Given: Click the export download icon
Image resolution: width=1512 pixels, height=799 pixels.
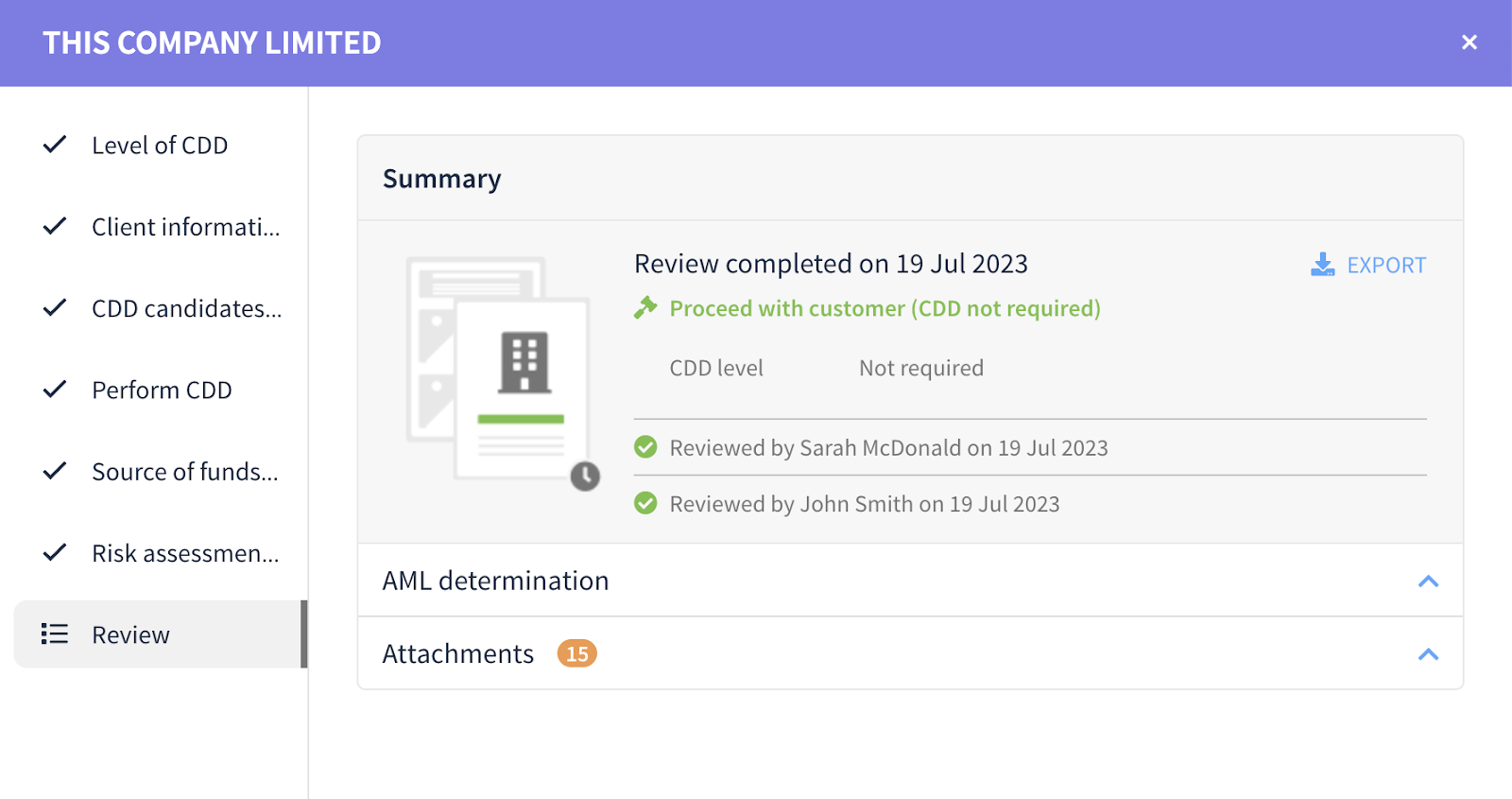Looking at the screenshot, I should pos(1322,265).
